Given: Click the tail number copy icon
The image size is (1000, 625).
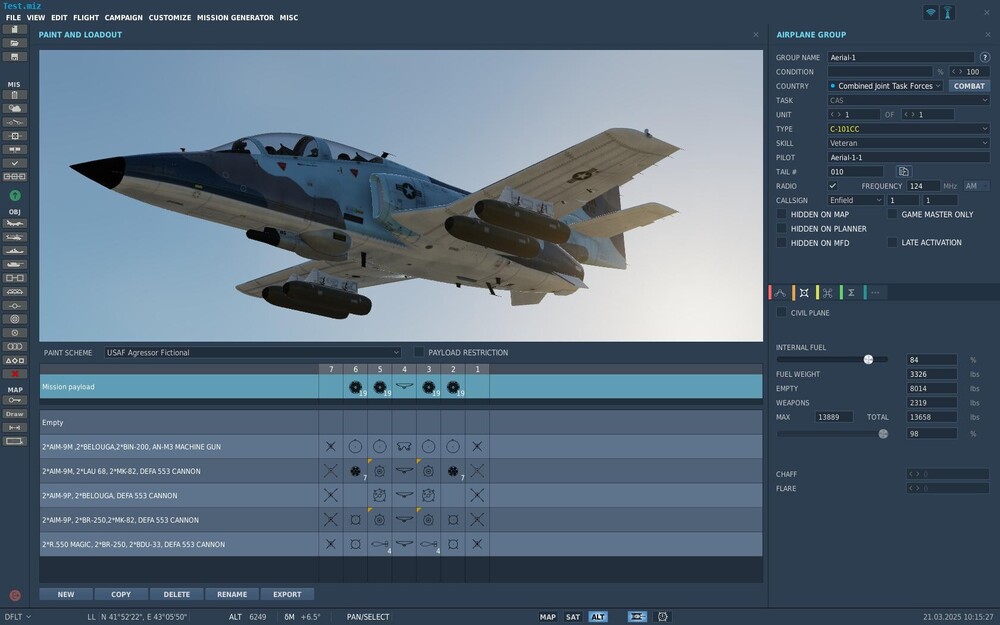Looking at the screenshot, I should tap(904, 172).
